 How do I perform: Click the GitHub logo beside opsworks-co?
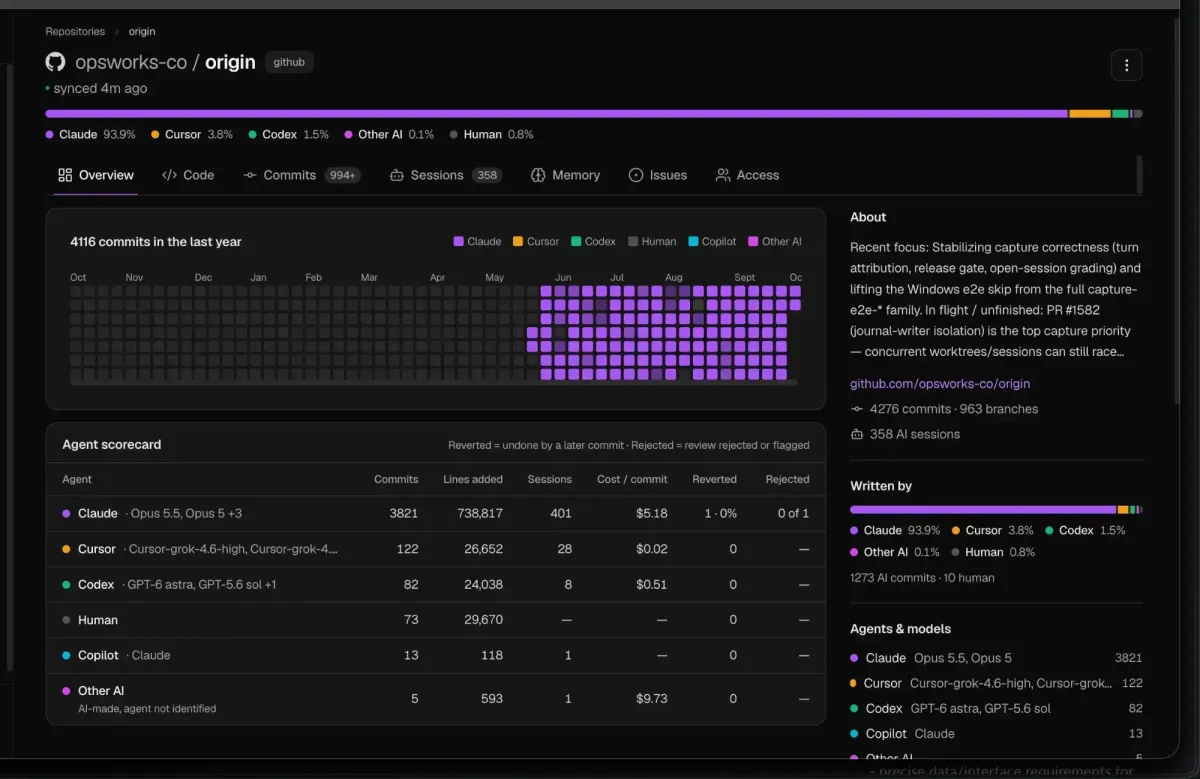55,62
